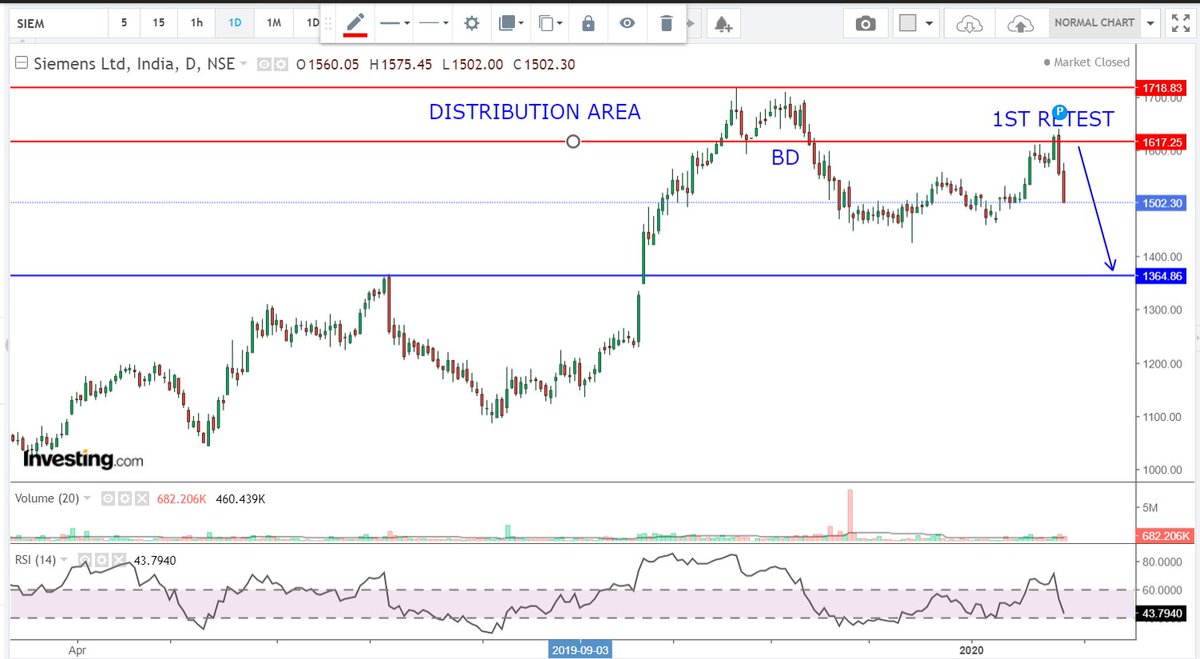The width and height of the screenshot is (1200, 659).
Task: Open the drawing settings gear
Action: pos(471,23)
